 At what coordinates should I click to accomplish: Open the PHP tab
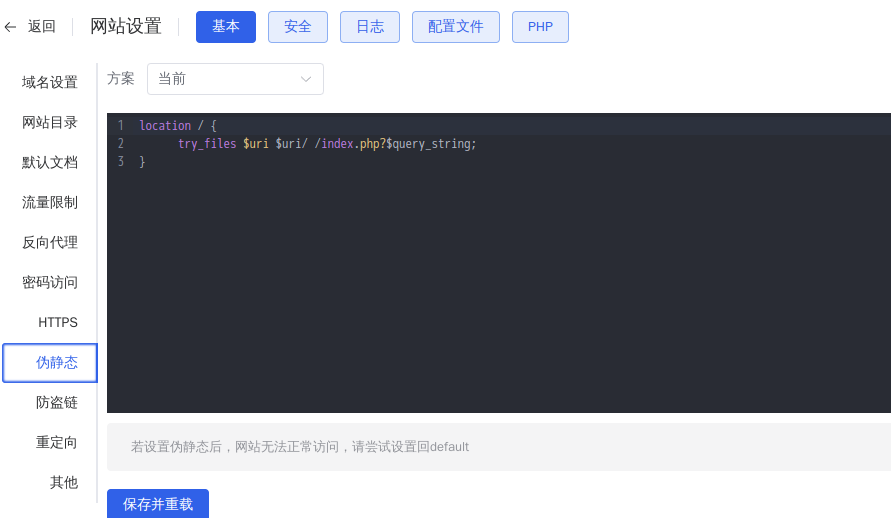(x=540, y=27)
